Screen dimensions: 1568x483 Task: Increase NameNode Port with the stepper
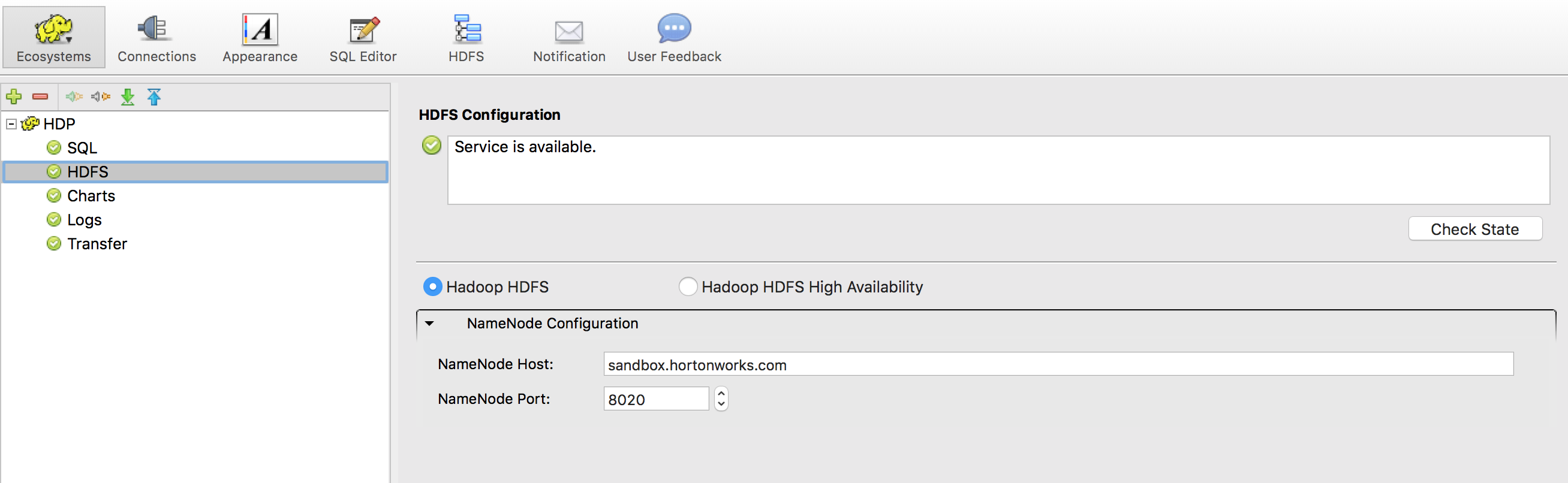coord(721,394)
